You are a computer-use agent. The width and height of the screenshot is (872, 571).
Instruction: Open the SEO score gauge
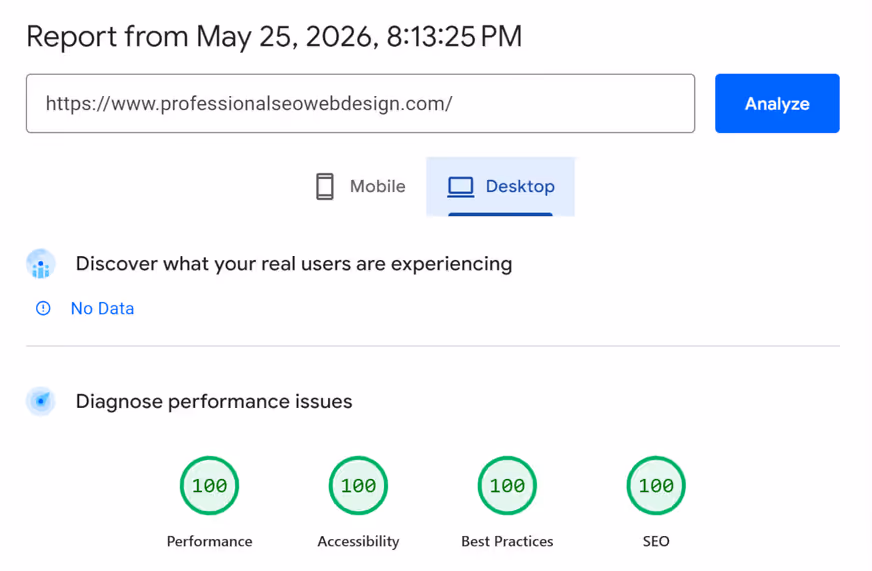click(x=656, y=485)
